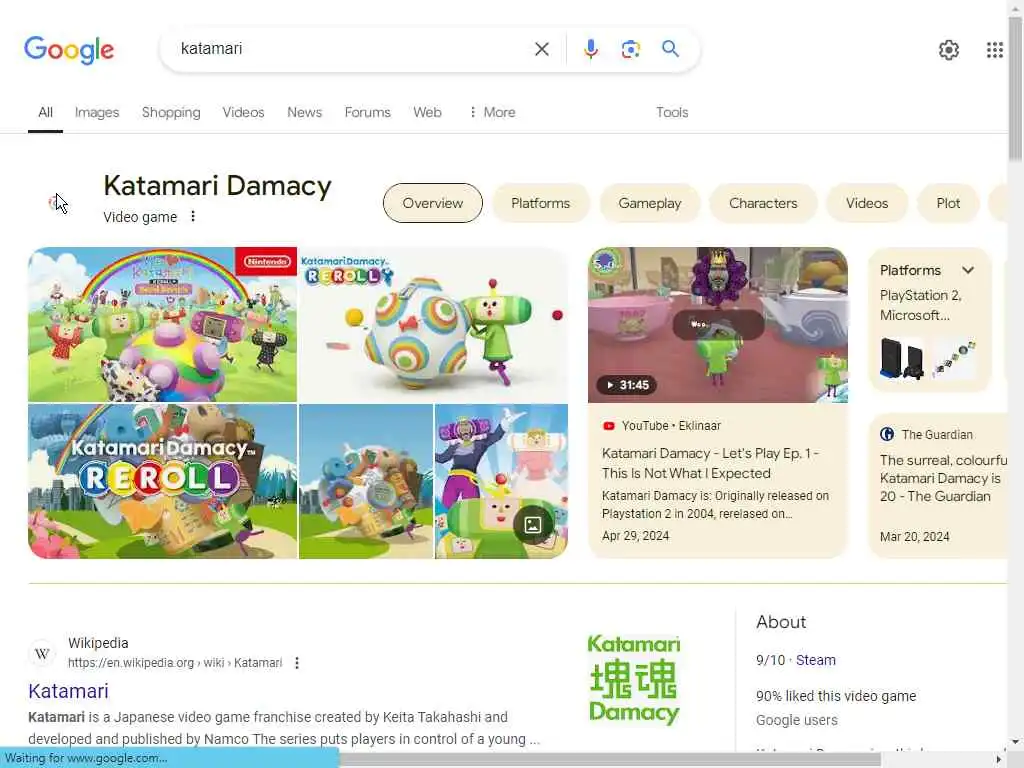Switch to the Videos search tab
This screenshot has width=1024, height=768.
pos(243,112)
